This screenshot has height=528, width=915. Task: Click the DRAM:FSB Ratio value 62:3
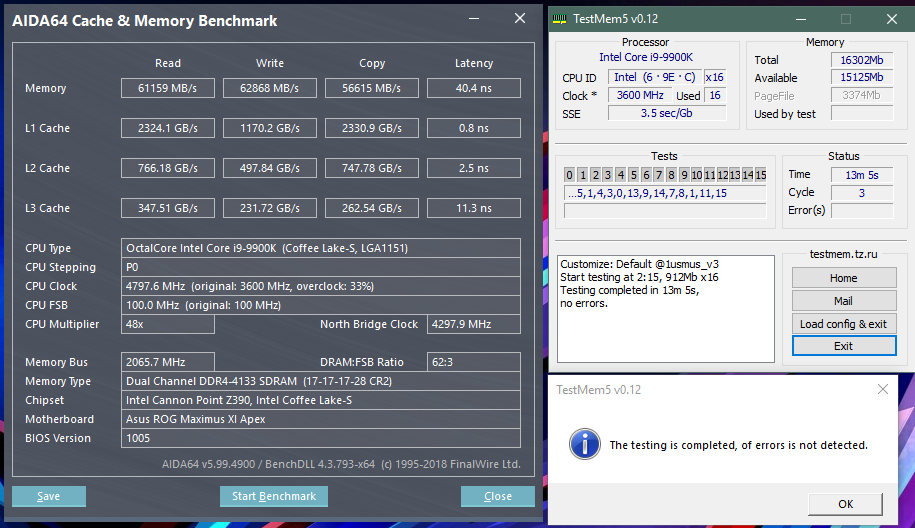[x=474, y=362]
